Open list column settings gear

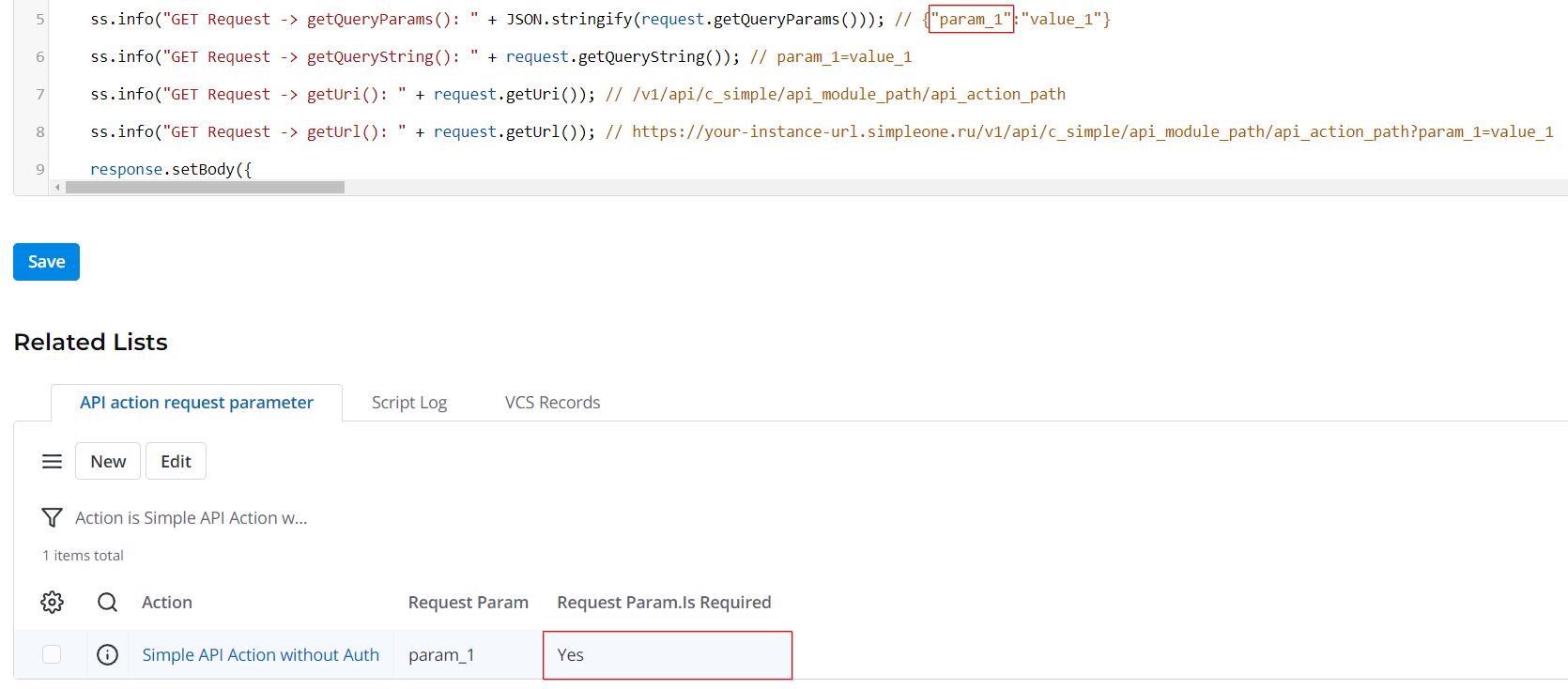point(52,602)
